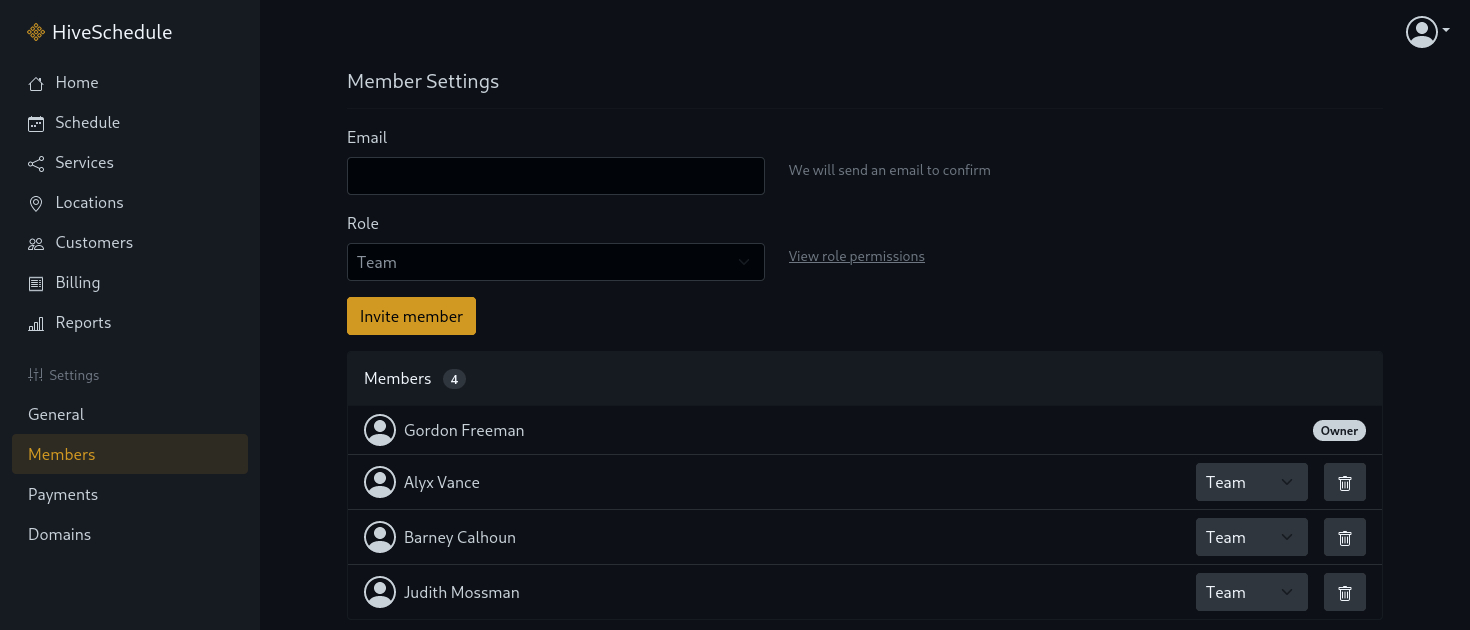Click the 'We will send an email to confirm' hint
The image size is (1470, 630).
(x=890, y=170)
